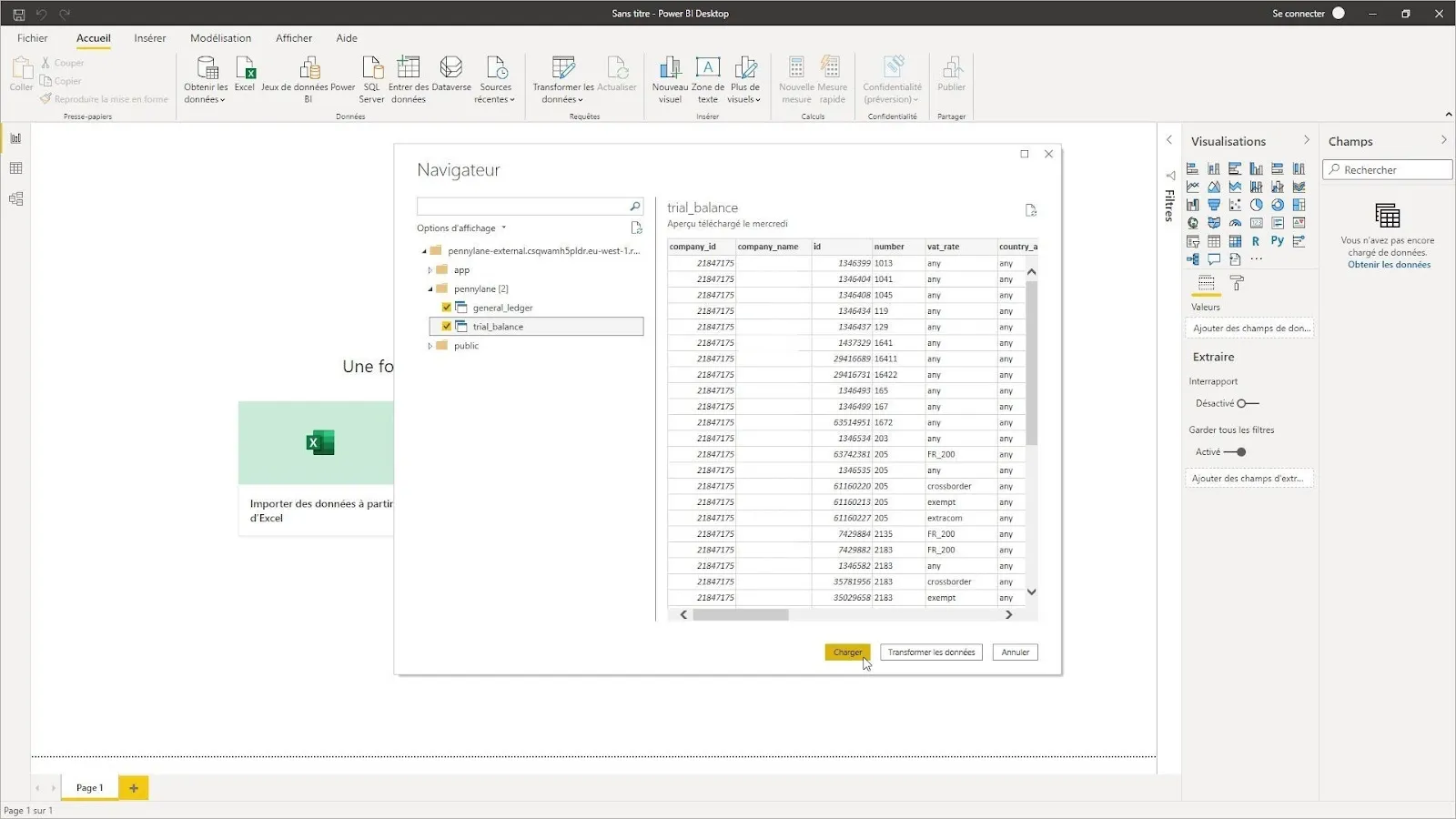
Task: Open Power BI datasets source (Jeux de données)
Action: coord(308,79)
